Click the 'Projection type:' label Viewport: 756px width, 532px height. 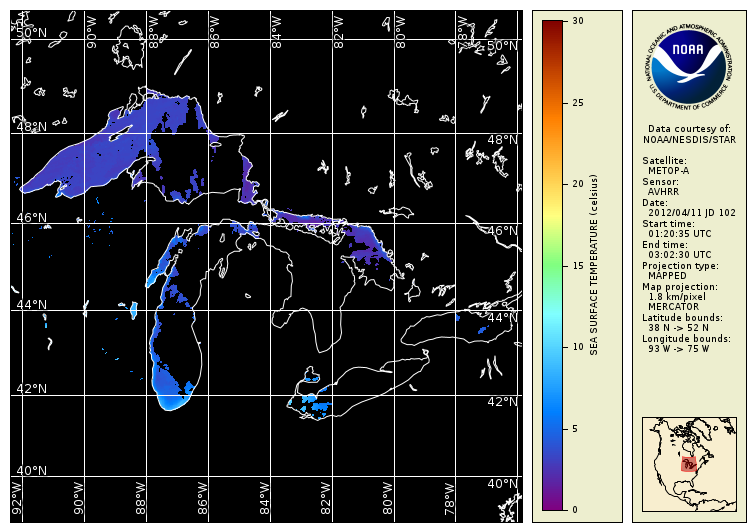point(680,266)
